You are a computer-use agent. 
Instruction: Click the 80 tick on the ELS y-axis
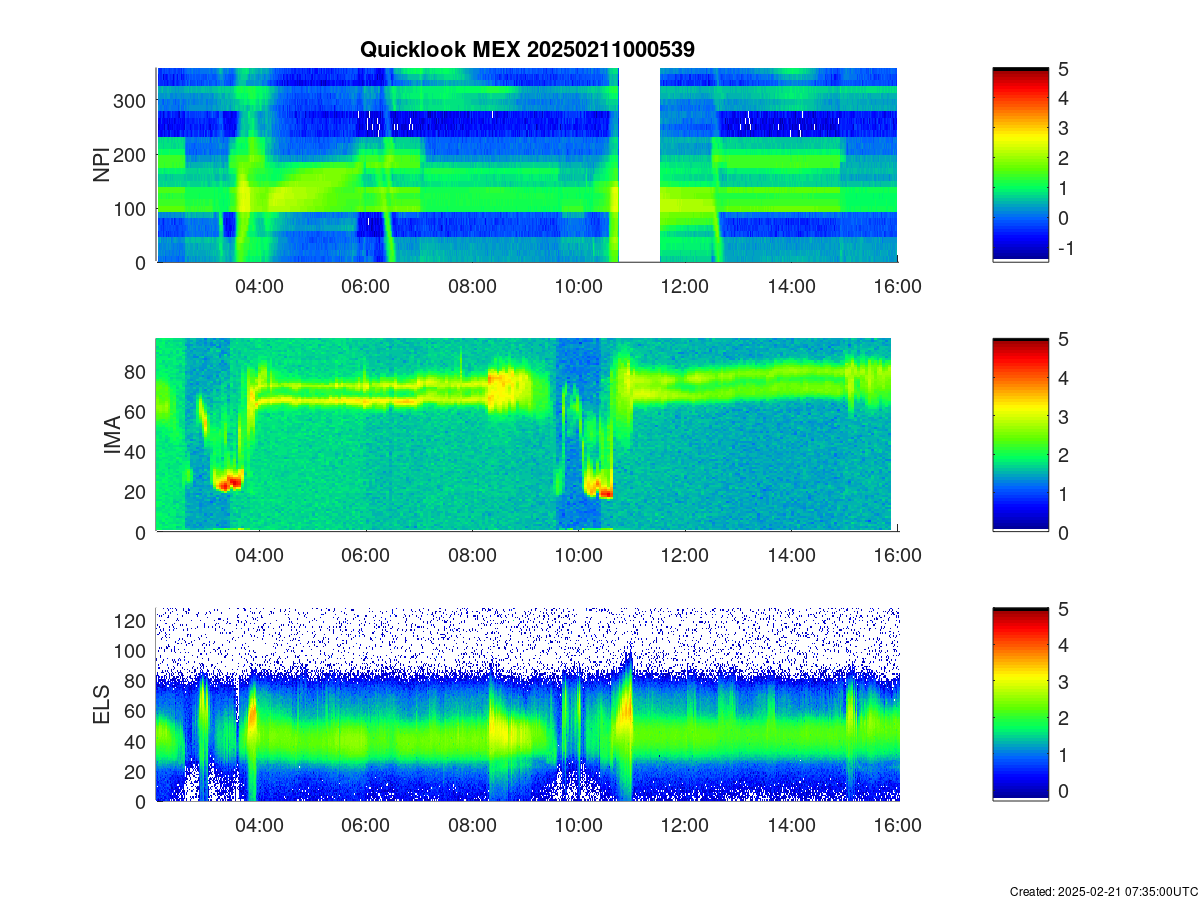[x=137, y=681]
